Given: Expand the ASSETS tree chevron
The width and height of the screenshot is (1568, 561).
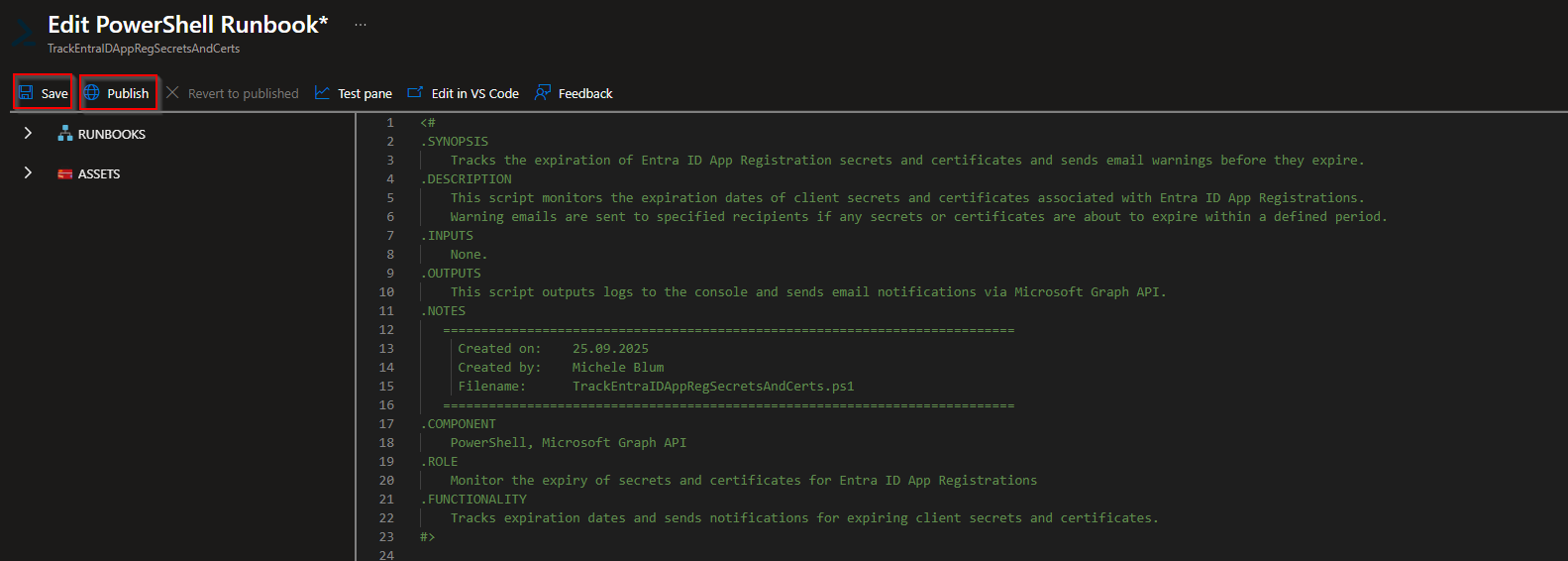Looking at the screenshot, I should [x=28, y=173].
